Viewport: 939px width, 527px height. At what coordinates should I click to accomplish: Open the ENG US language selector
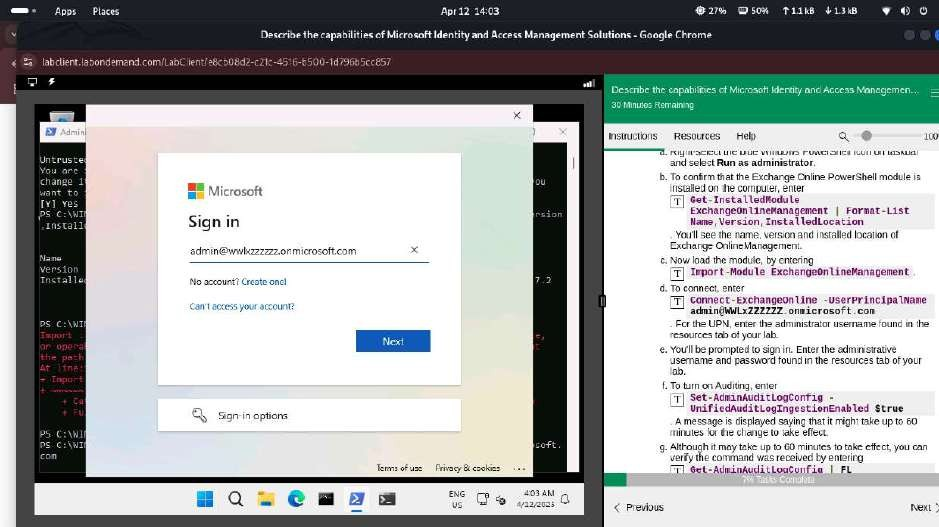(x=457, y=498)
